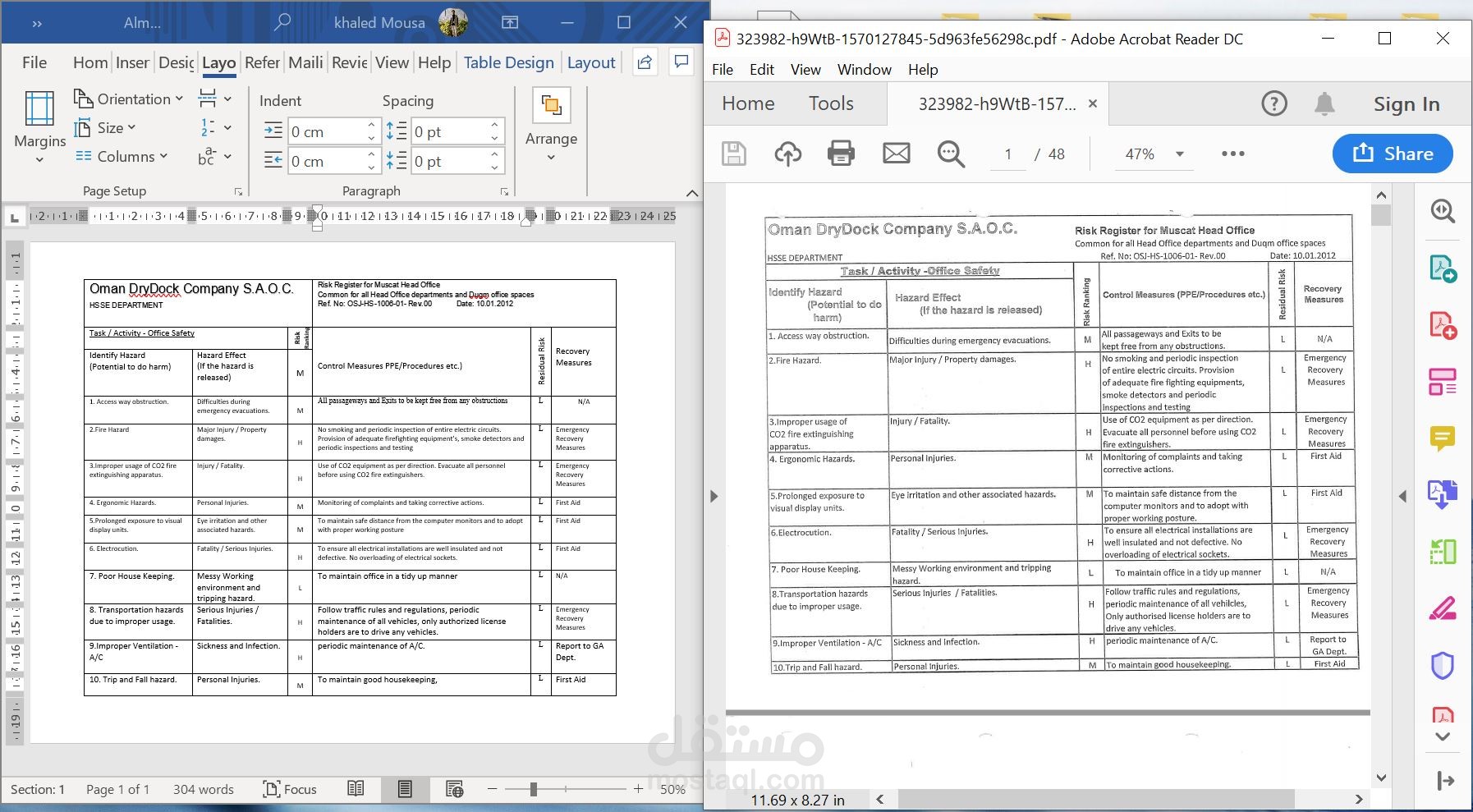Open the Edit PDF layout tool in sidebar
Image resolution: width=1473 pixels, height=812 pixels.
click(x=1443, y=382)
